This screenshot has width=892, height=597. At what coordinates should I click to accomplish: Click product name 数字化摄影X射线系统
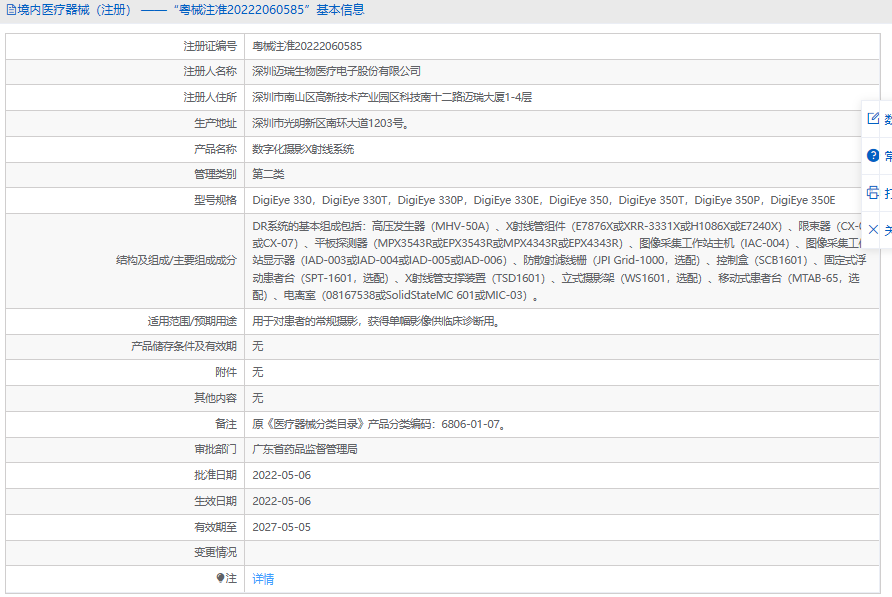(303, 149)
